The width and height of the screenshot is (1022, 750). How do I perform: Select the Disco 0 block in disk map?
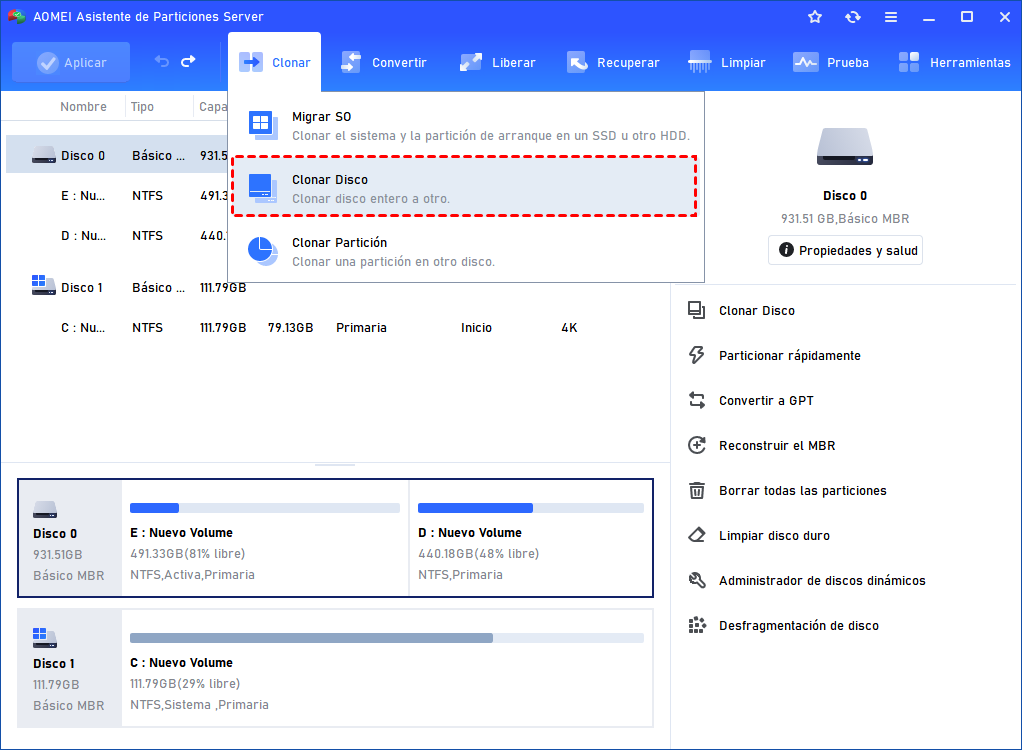point(70,538)
